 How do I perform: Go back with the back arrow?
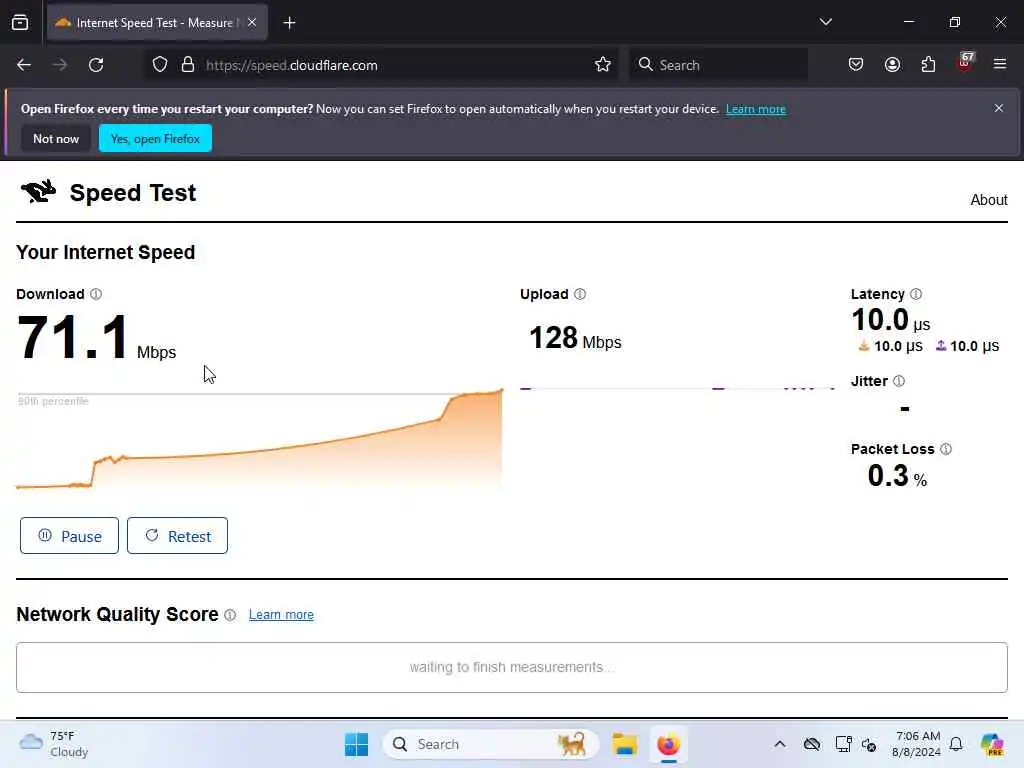tap(24, 65)
